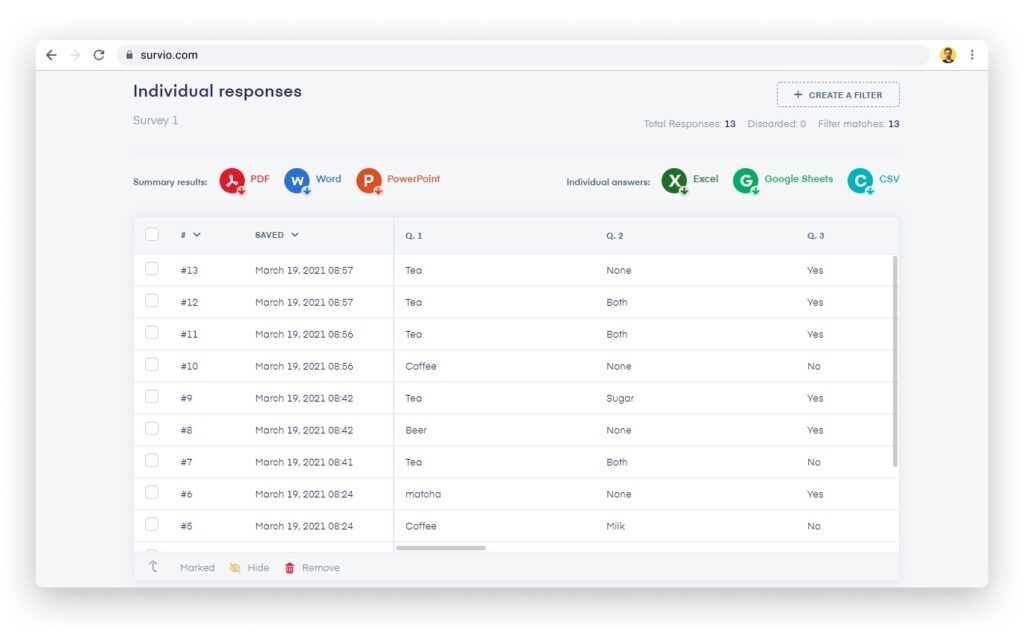Click the Create a Filter button
The width and height of the screenshot is (1024, 641).
(x=838, y=95)
